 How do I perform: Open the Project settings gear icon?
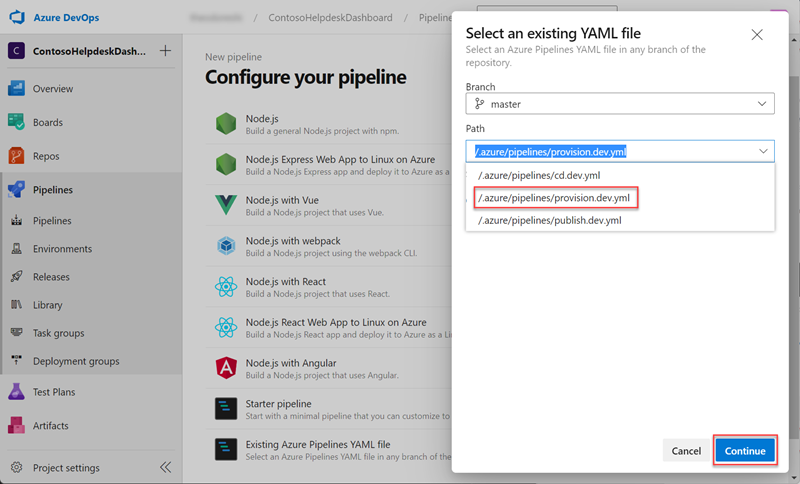[x=16, y=467]
